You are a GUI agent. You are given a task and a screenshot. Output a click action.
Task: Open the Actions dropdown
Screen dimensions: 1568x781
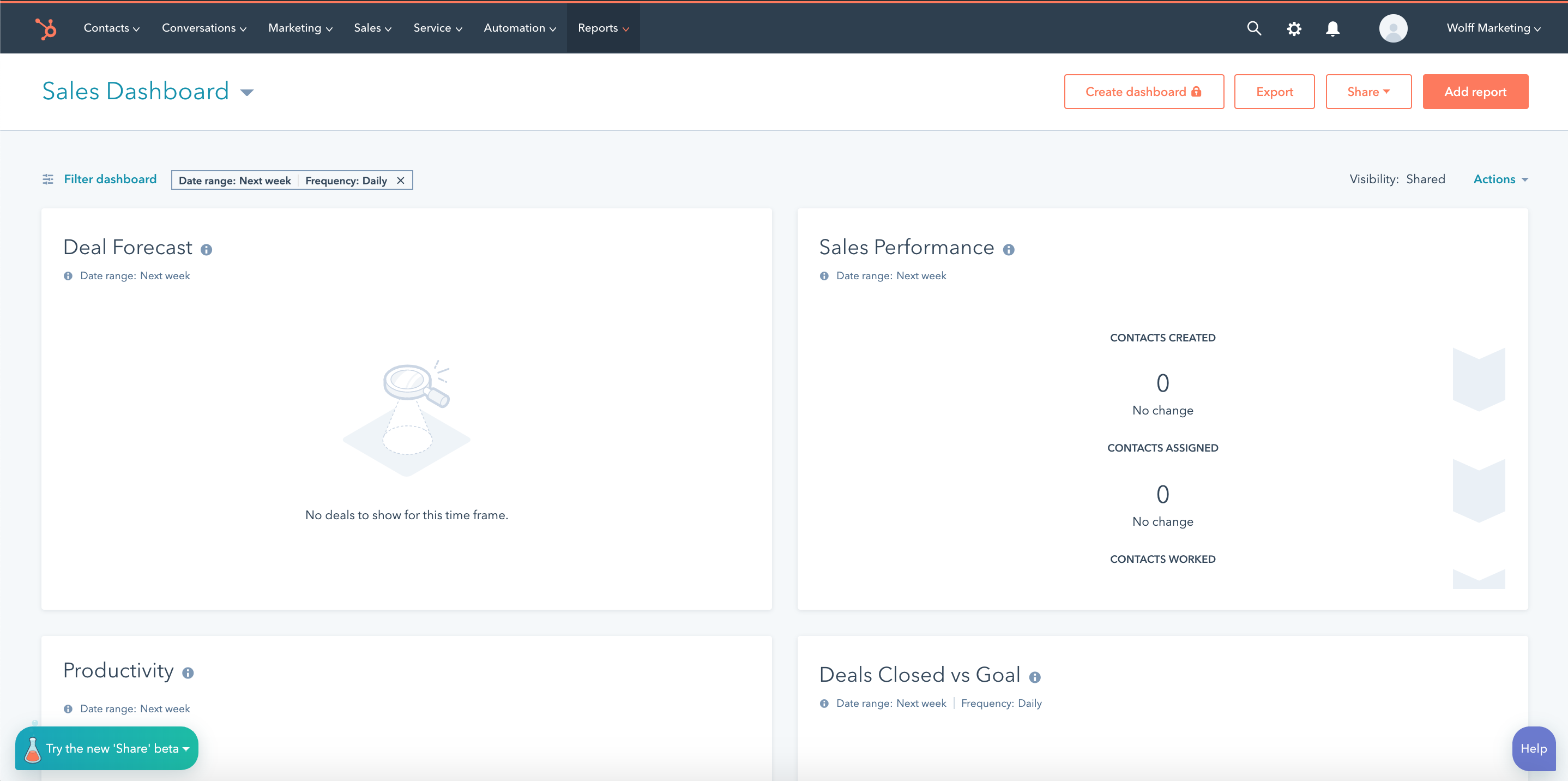[x=1500, y=179]
